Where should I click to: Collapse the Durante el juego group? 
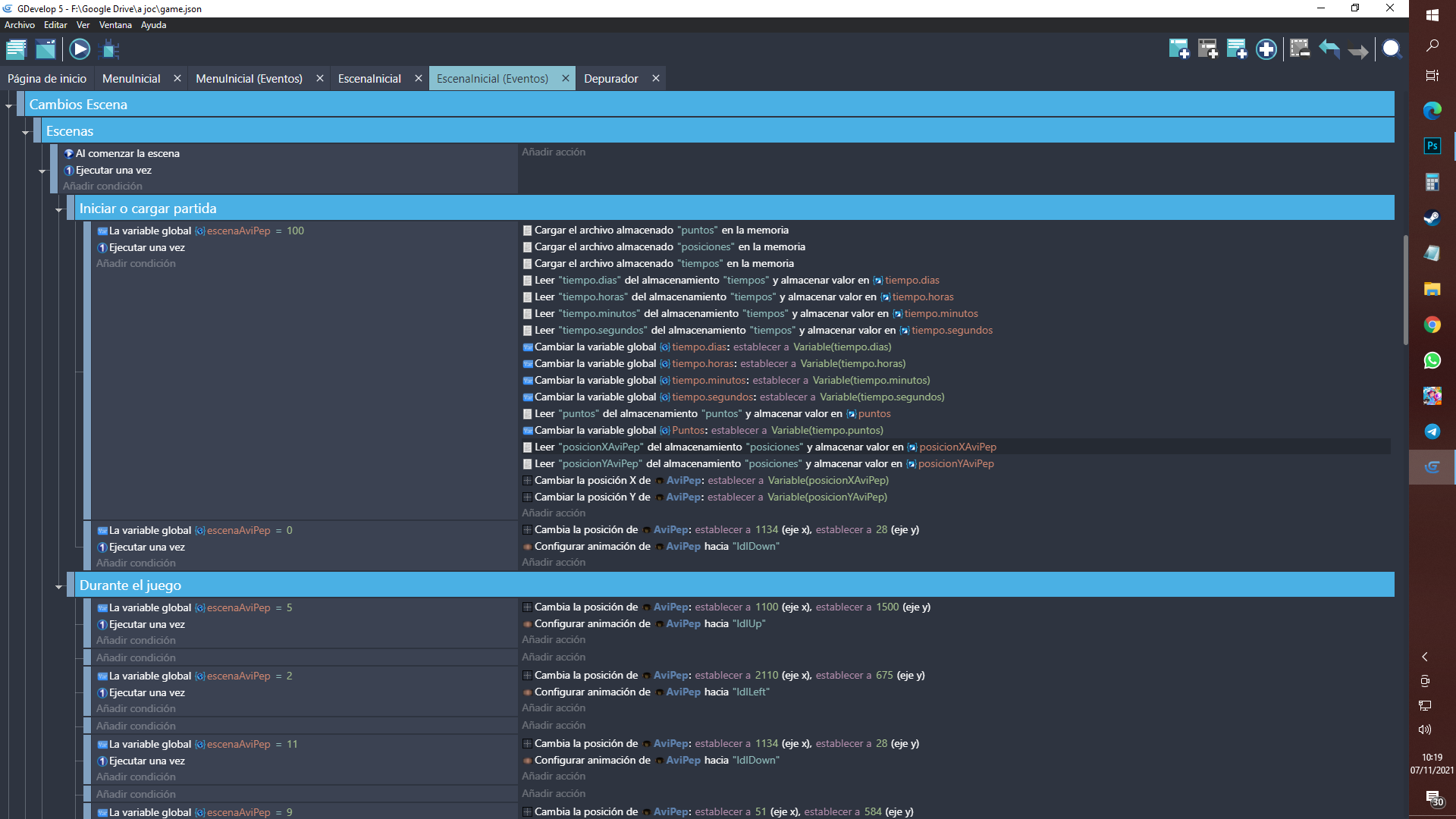[x=58, y=586]
